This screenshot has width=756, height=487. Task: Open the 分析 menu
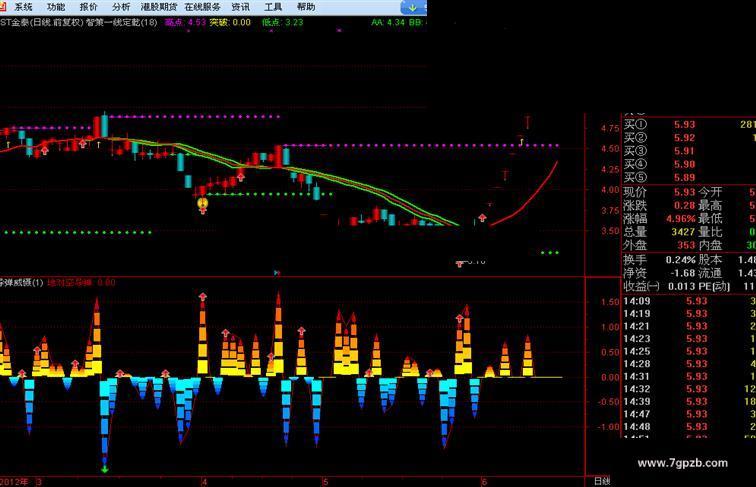[121, 7]
